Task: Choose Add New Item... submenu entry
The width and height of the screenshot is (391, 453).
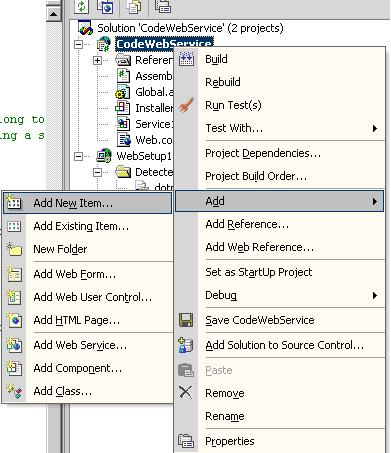Action: click(x=87, y=203)
